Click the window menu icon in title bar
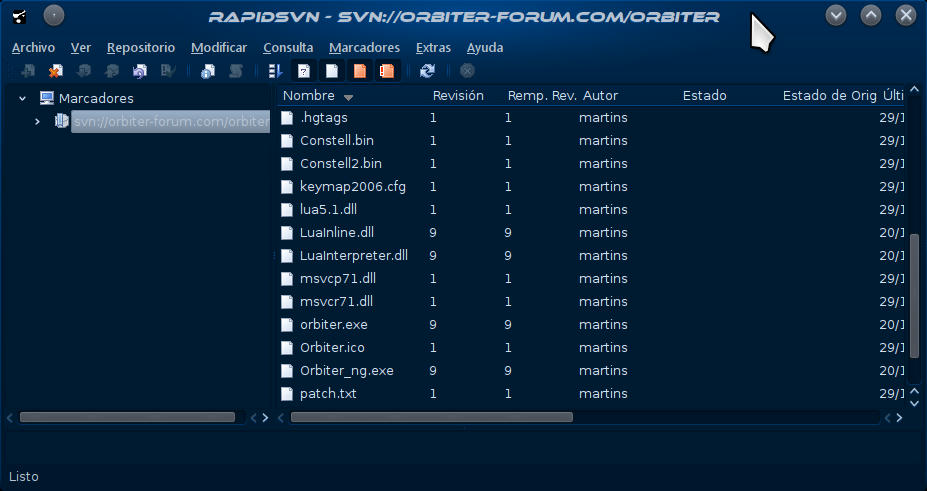This screenshot has height=491, width=927. point(20,16)
